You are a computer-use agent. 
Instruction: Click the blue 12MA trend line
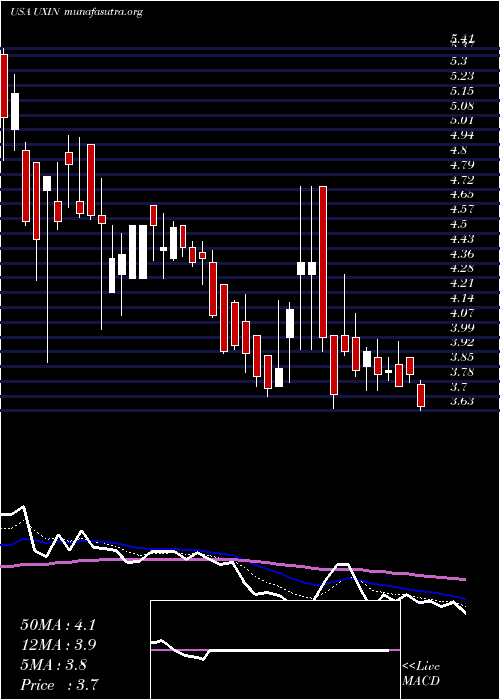pos(233,553)
